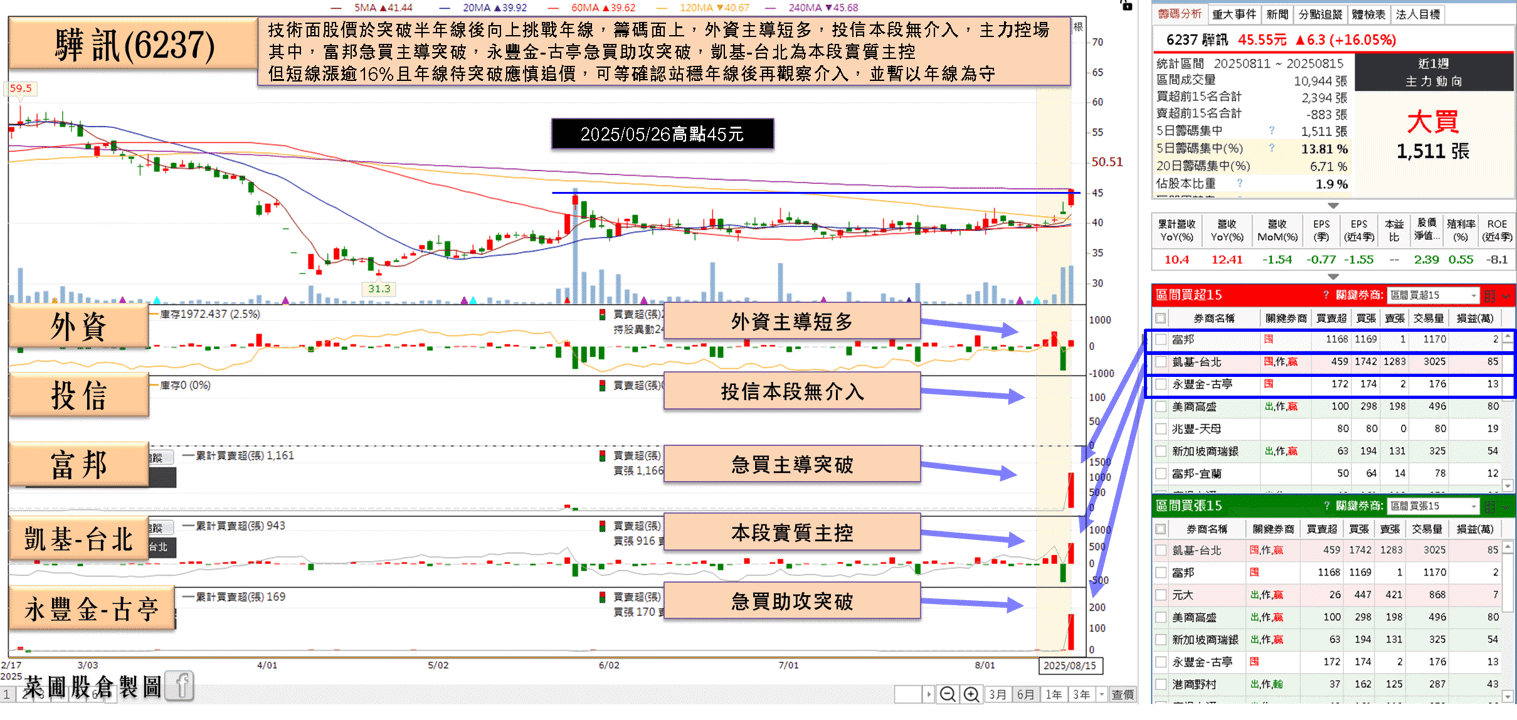Tick the select-all checkbox in 區間買張15 table header
Image resolution: width=1517 pixels, height=720 pixels.
[1161, 528]
